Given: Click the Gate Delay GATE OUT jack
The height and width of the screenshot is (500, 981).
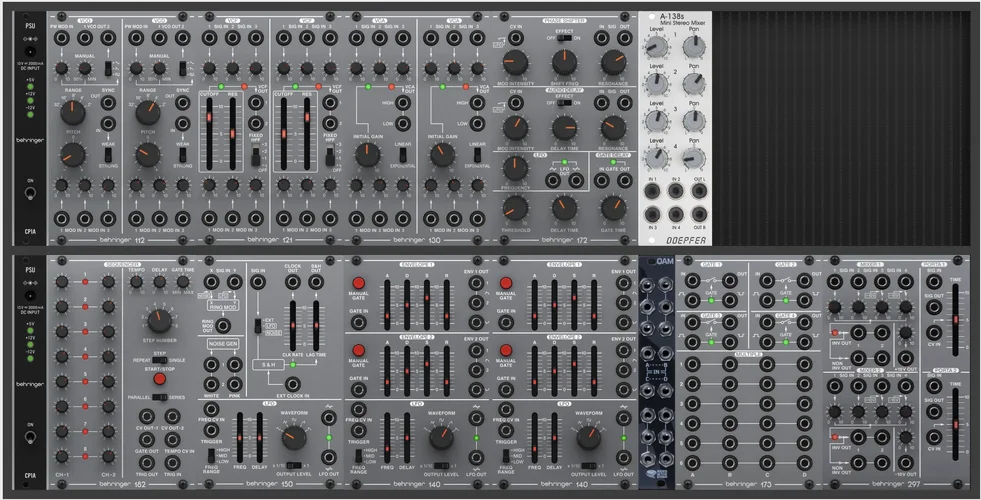Looking at the screenshot, I should pos(624,181).
